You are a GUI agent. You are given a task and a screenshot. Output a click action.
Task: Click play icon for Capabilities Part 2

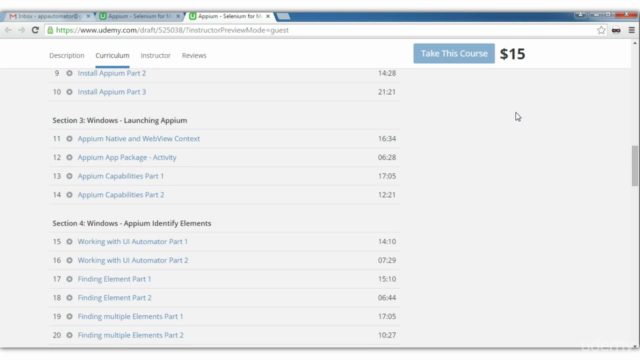pos(69,195)
